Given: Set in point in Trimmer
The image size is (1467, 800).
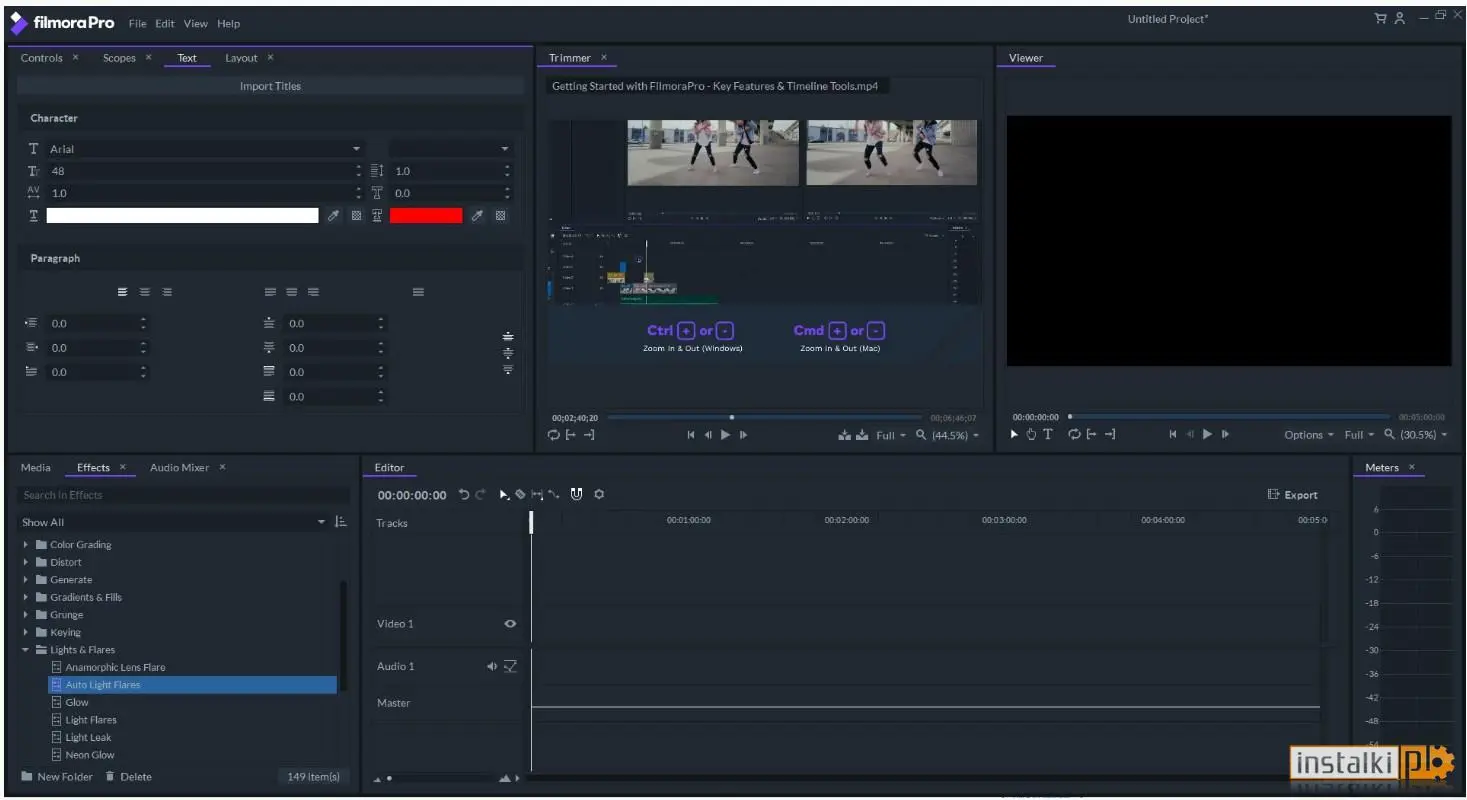Looking at the screenshot, I should pyautogui.click(x=571, y=435).
